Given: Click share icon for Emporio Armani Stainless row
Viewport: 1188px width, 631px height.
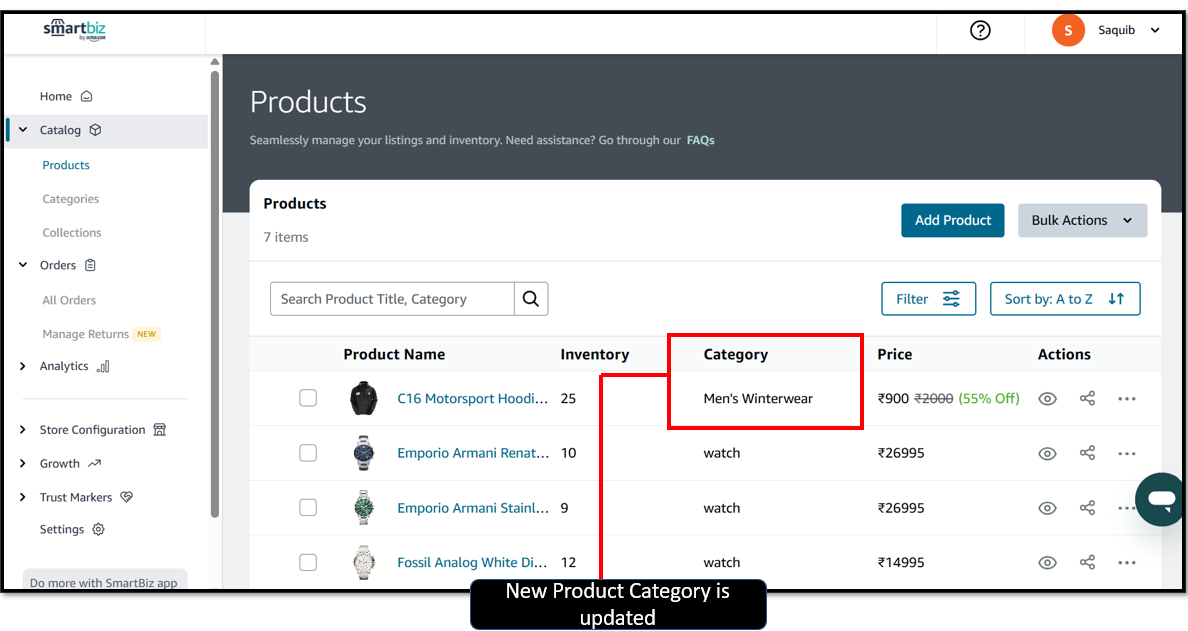Looking at the screenshot, I should (1087, 508).
